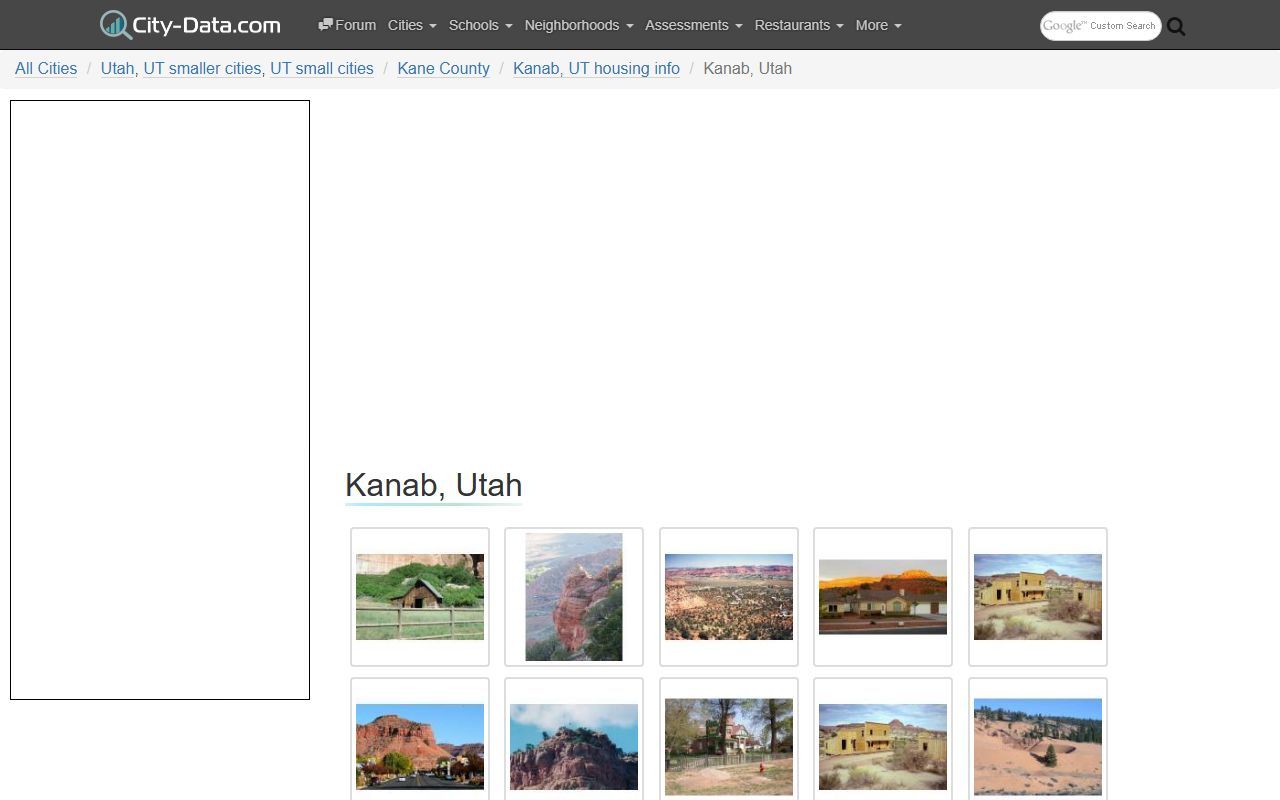The width and height of the screenshot is (1280, 800).
Task: Click the City-Data.com logo
Action: pyautogui.click(x=190, y=25)
